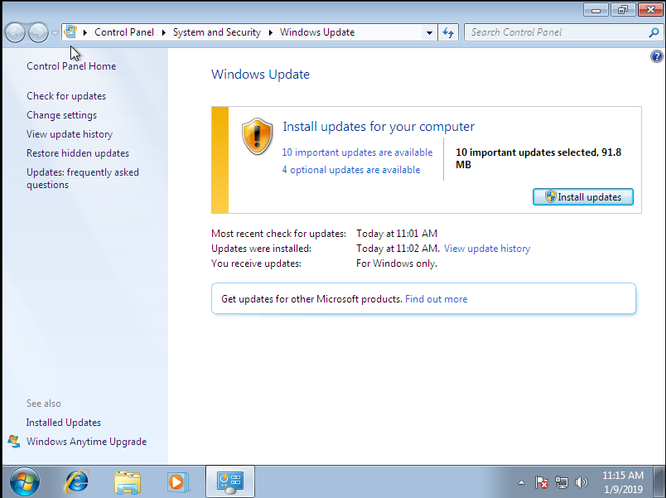This screenshot has height=498, width=666.
Task: Show hidden tray icons arrow
Action: 521,482
